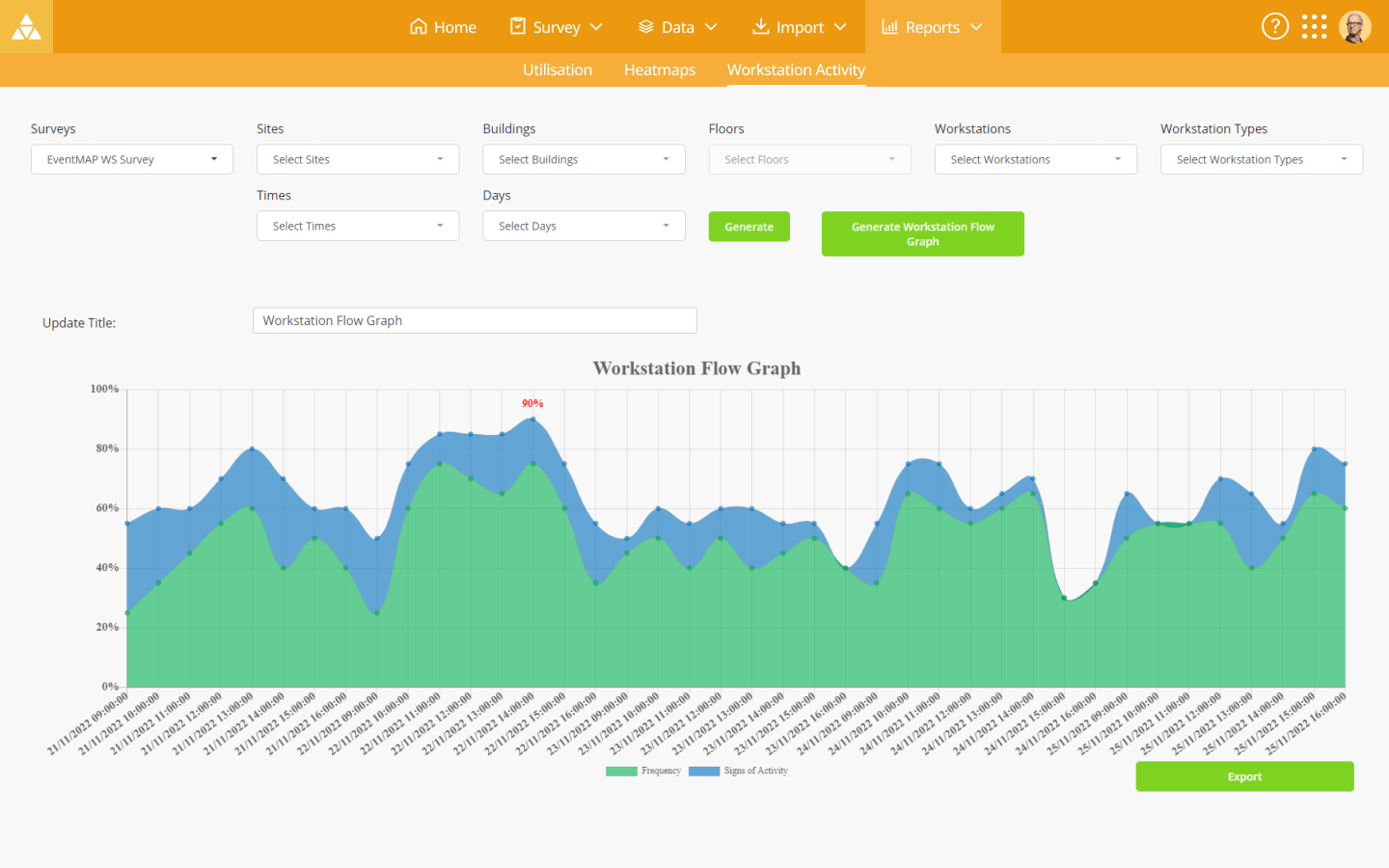
Task: Click the user profile avatar
Action: pos(1354,27)
